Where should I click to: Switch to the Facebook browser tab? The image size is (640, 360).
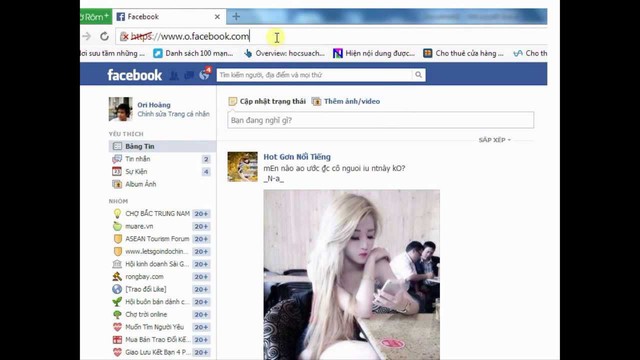(x=169, y=17)
